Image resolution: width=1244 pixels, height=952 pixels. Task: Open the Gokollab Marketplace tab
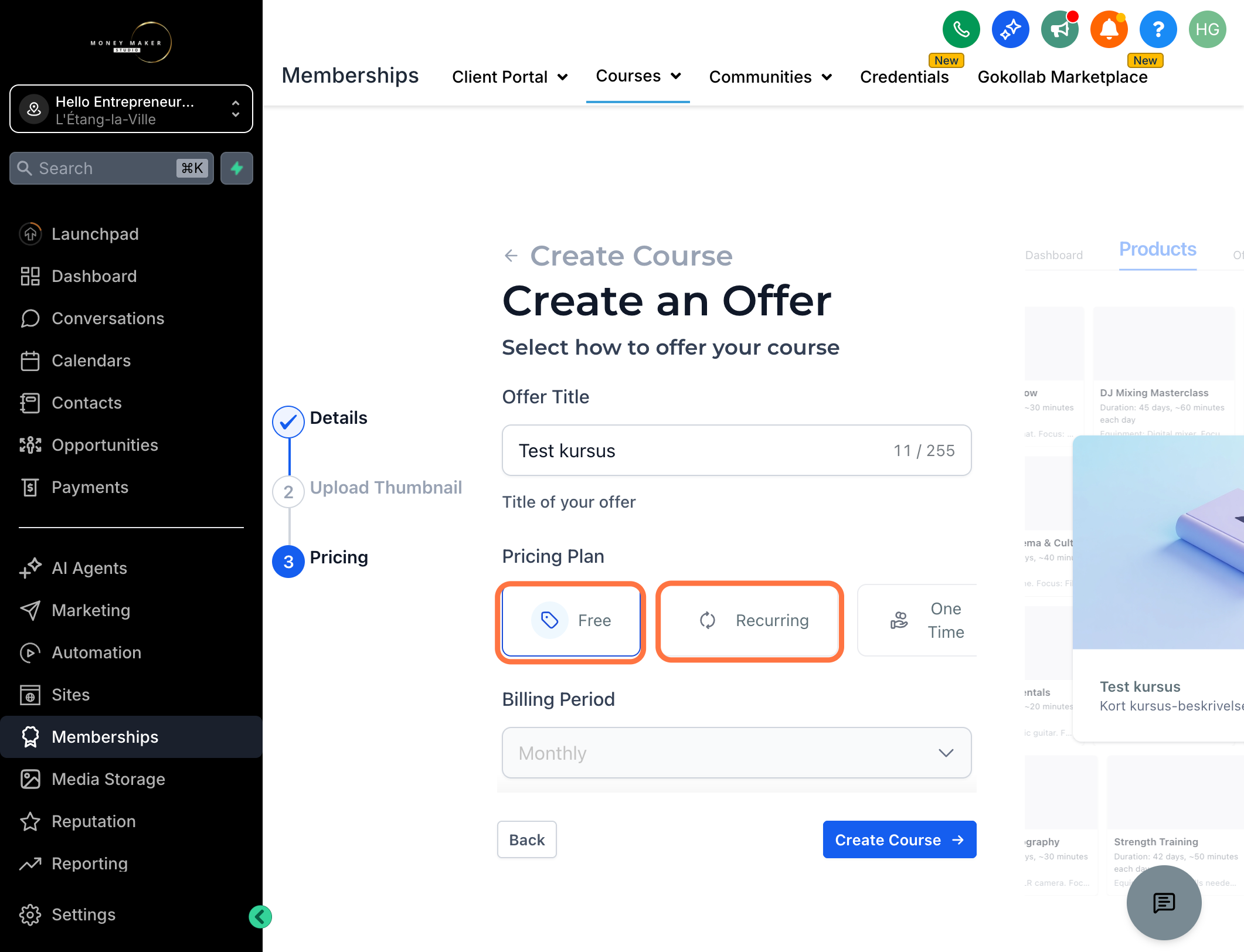click(1062, 77)
